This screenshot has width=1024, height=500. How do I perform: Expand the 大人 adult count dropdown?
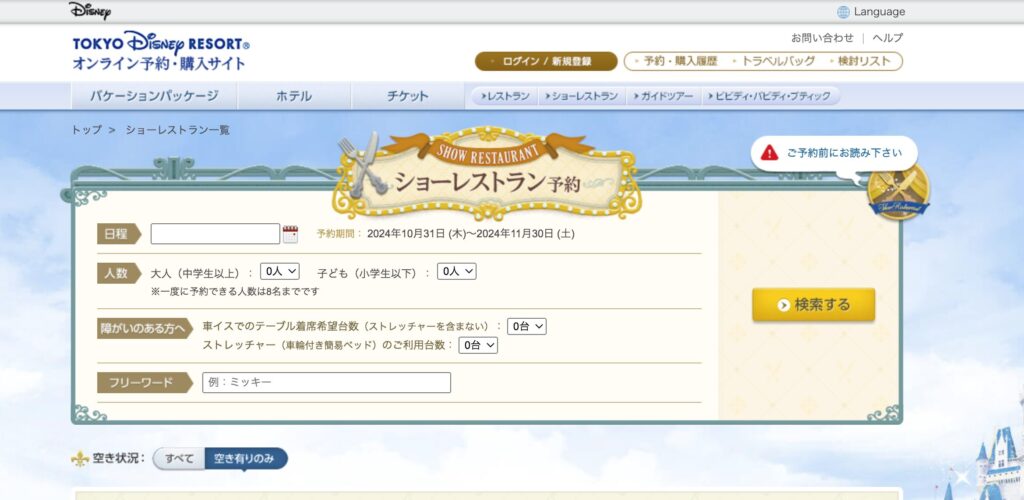(279, 271)
